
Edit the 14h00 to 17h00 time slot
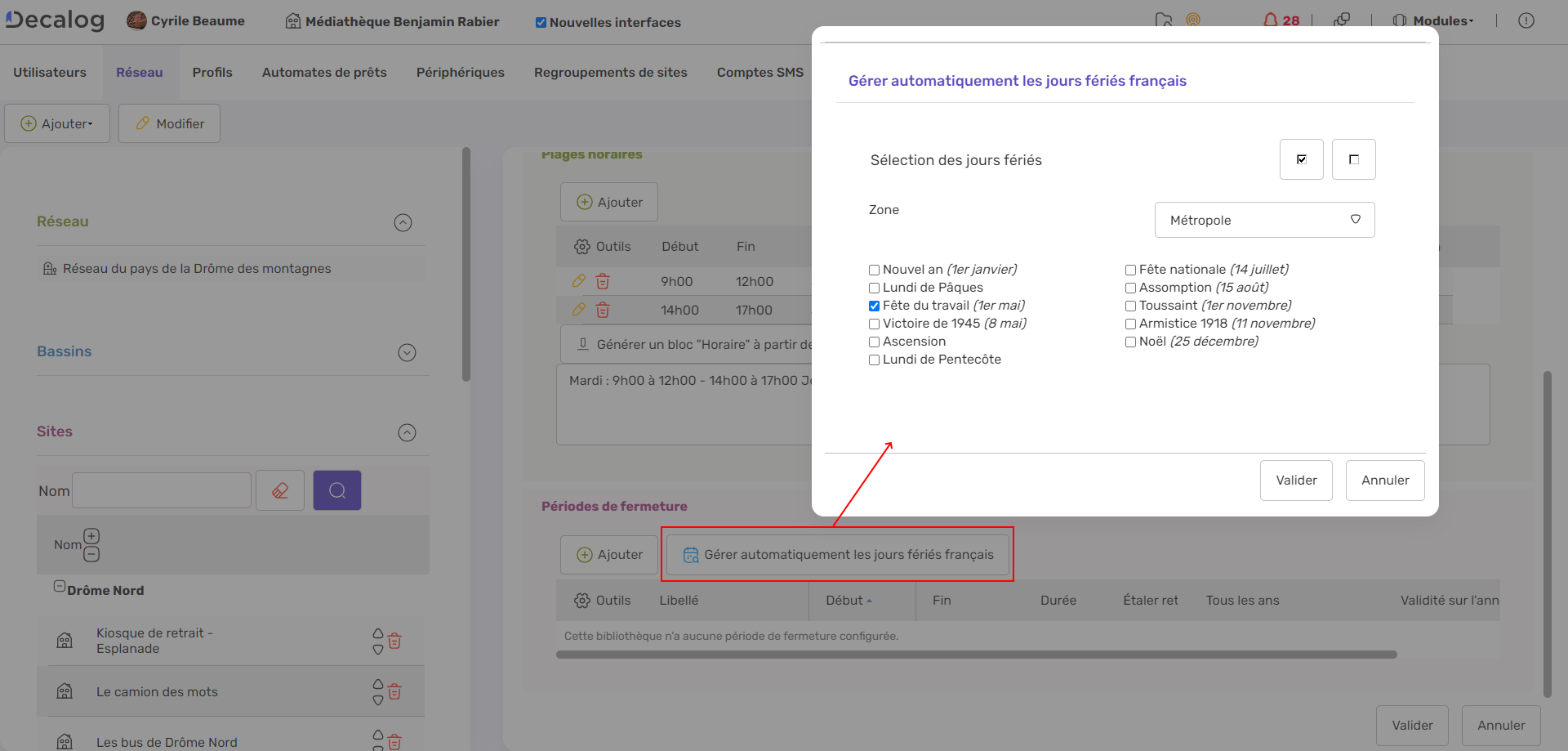pos(579,310)
